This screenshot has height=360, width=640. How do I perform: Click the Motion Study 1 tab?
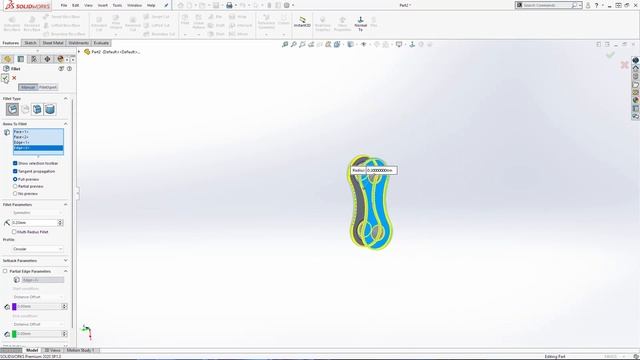(80, 350)
